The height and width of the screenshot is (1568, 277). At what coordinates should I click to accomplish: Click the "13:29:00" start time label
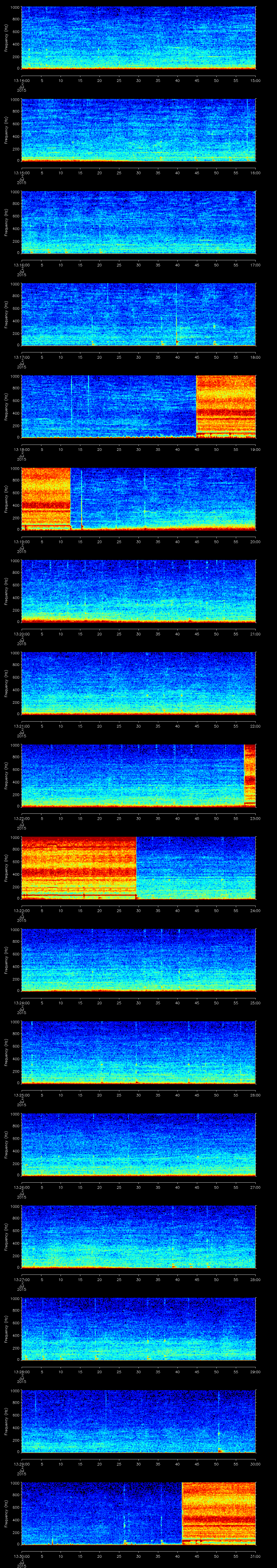point(21,1464)
